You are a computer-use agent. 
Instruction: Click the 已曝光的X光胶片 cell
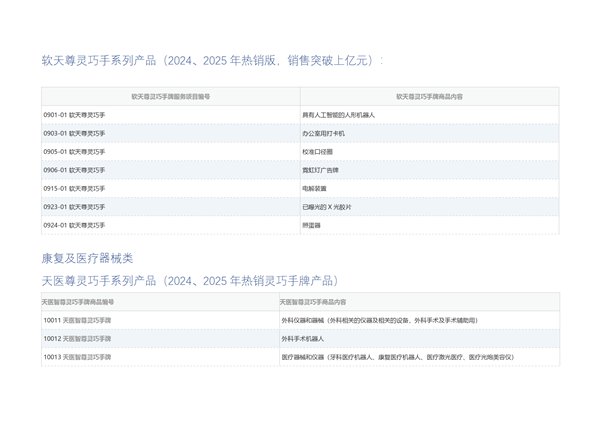pos(327,206)
